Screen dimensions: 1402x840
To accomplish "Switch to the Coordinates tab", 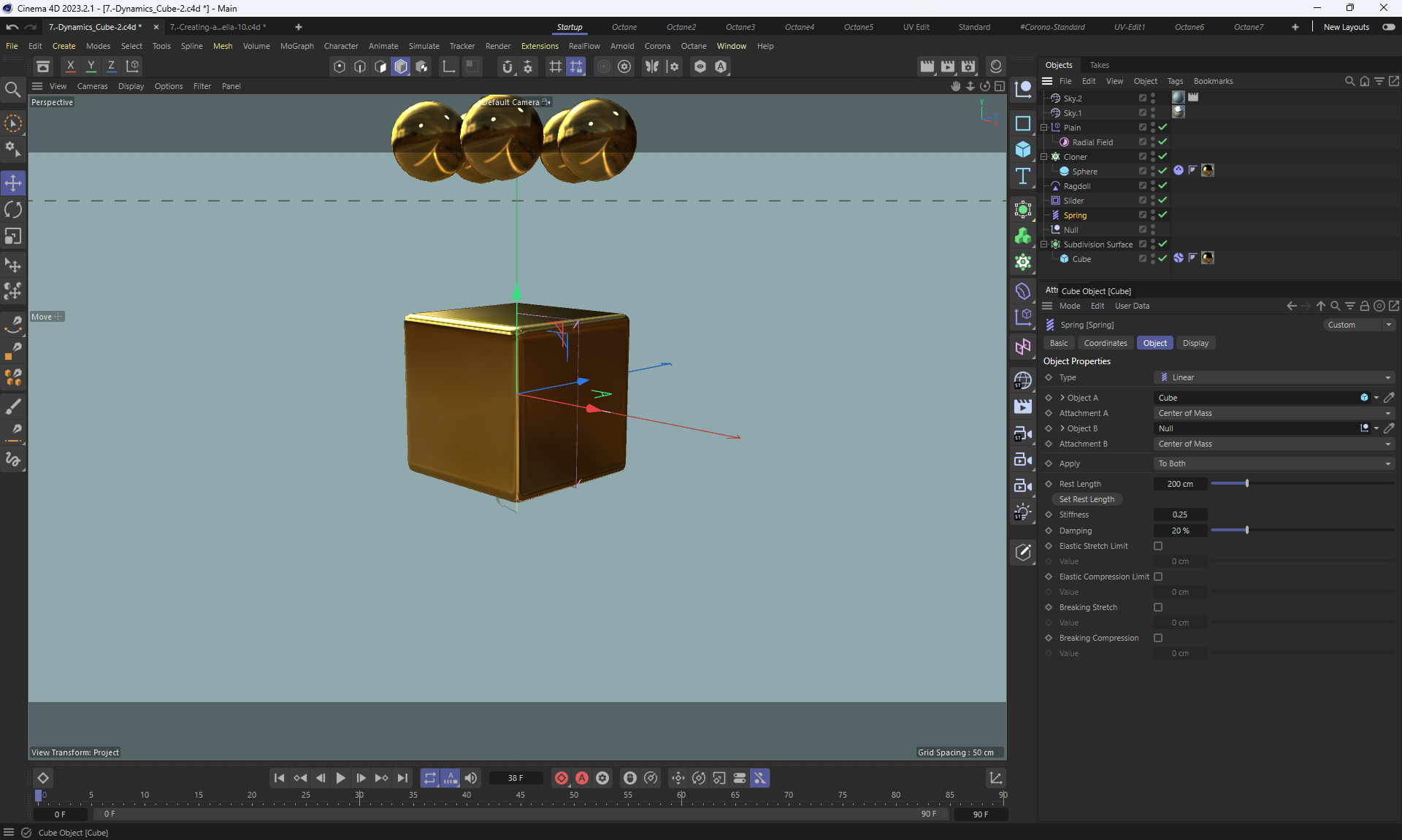I will point(1105,343).
